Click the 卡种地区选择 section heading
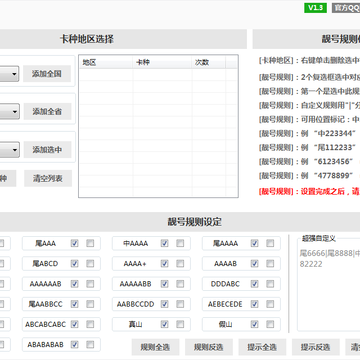This screenshot has width=360, height=360. click(87, 39)
